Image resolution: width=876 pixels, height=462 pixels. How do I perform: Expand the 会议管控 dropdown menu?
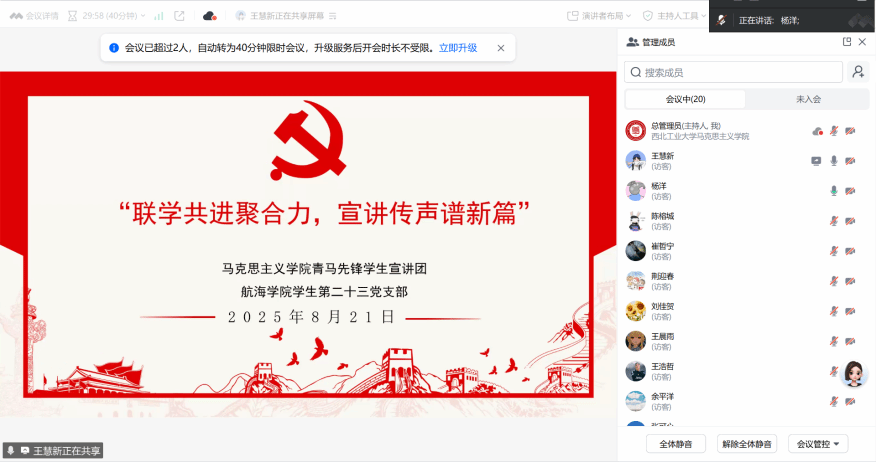tap(818, 444)
